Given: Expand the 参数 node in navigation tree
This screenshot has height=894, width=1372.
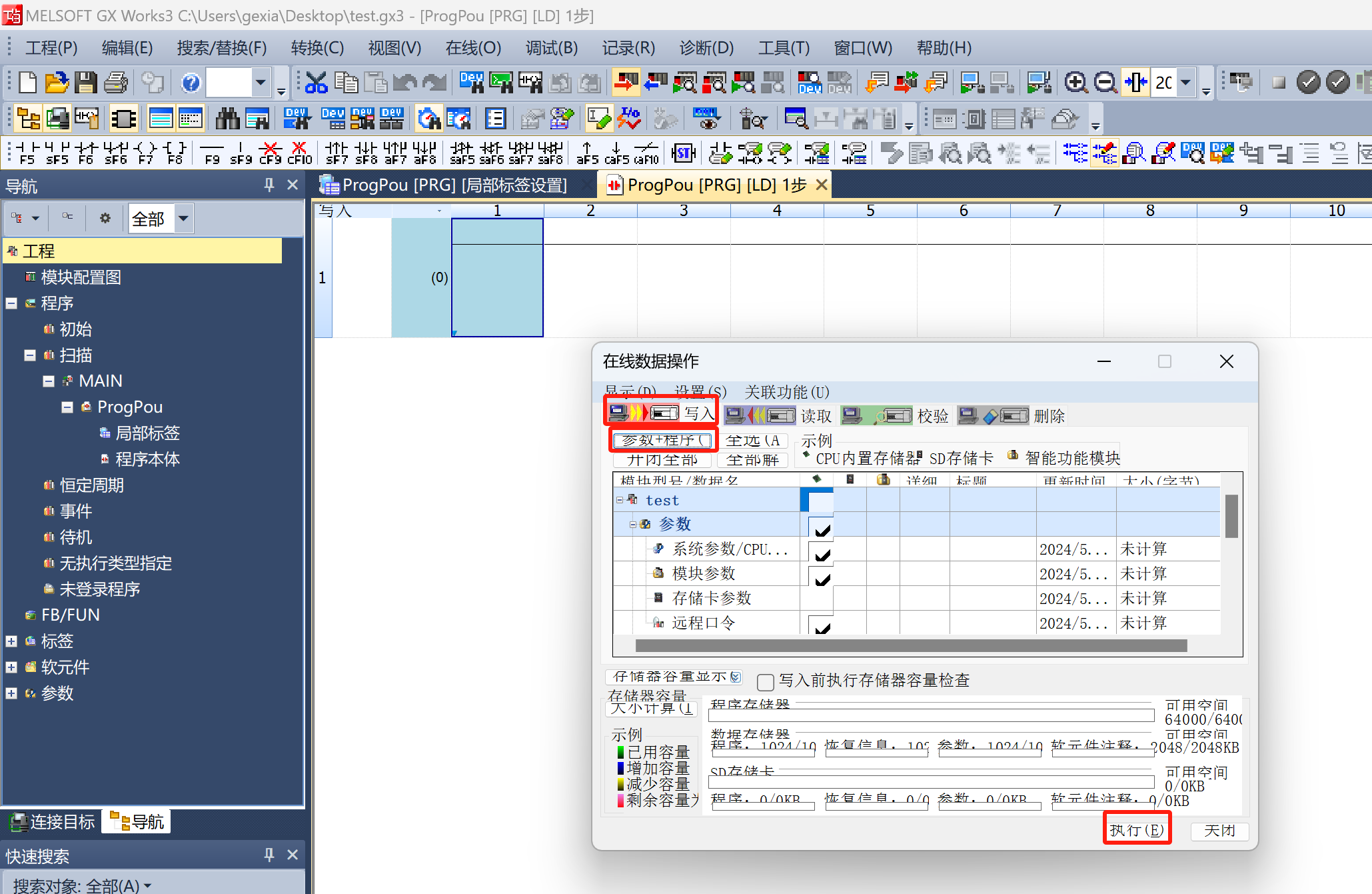Looking at the screenshot, I should (x=11, y=693).
